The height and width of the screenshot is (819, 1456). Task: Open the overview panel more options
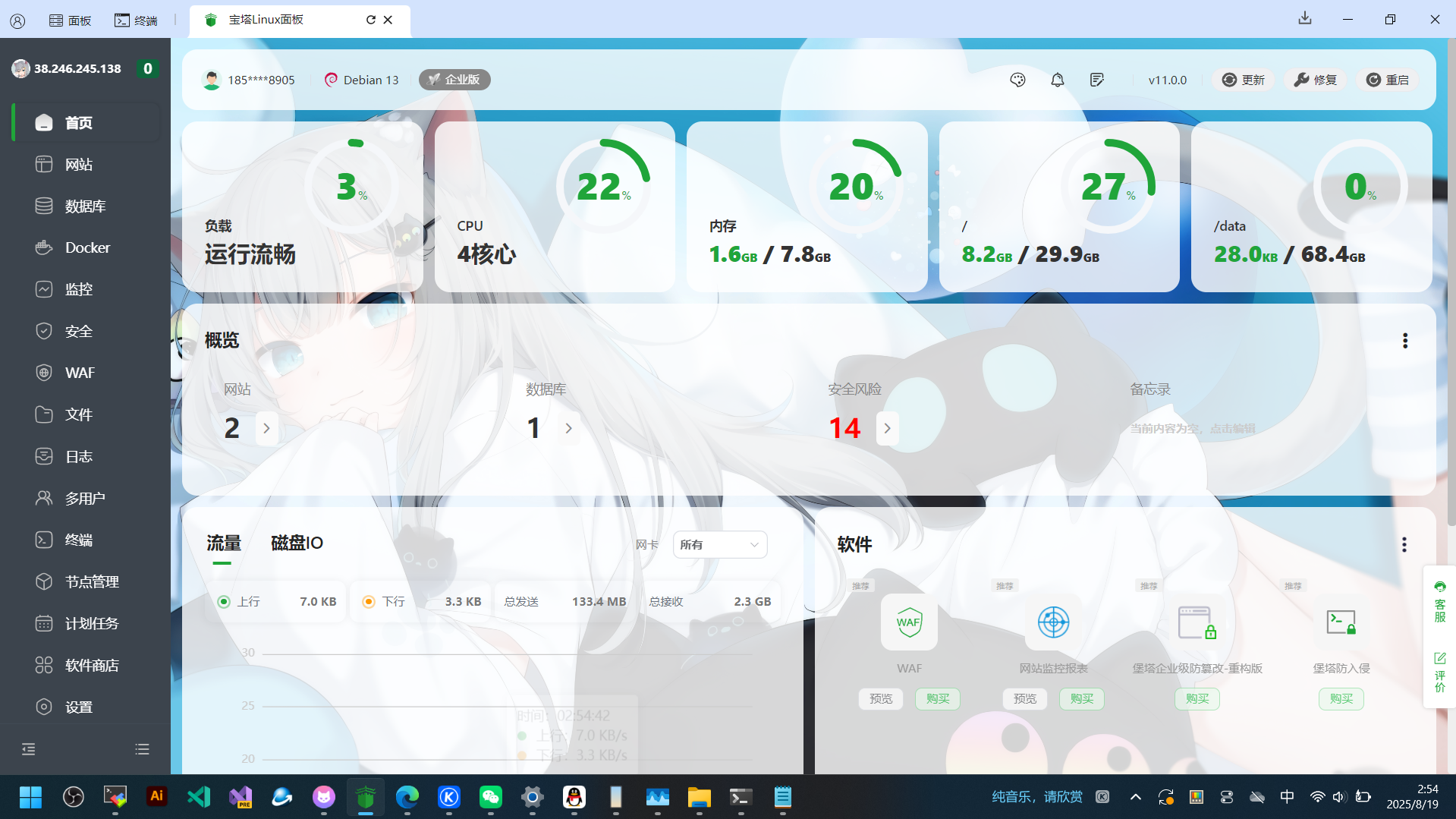[x=1404, y=341]
